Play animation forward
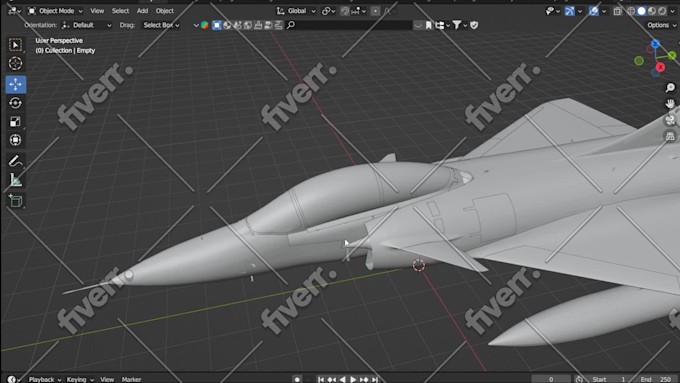 tap(353, 380)
